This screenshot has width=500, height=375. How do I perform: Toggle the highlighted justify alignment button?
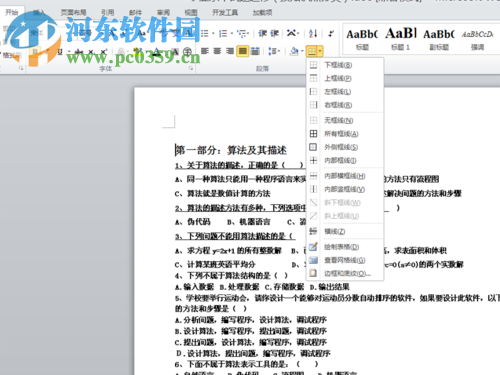coord(243,51)
